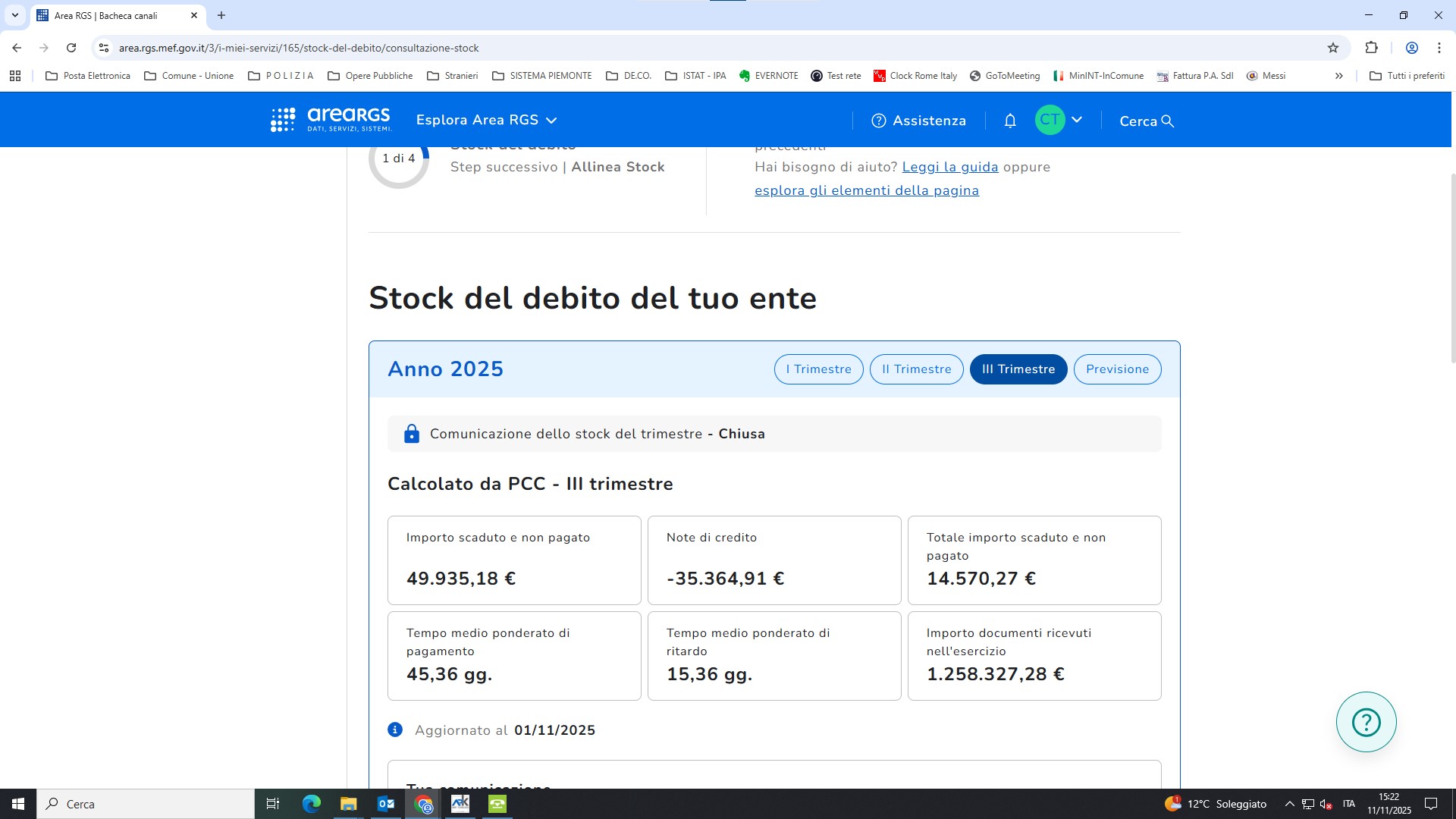Screen dimensions: 1456x819
Task: Click the areaRGS logo
Action: coord(331,119)
